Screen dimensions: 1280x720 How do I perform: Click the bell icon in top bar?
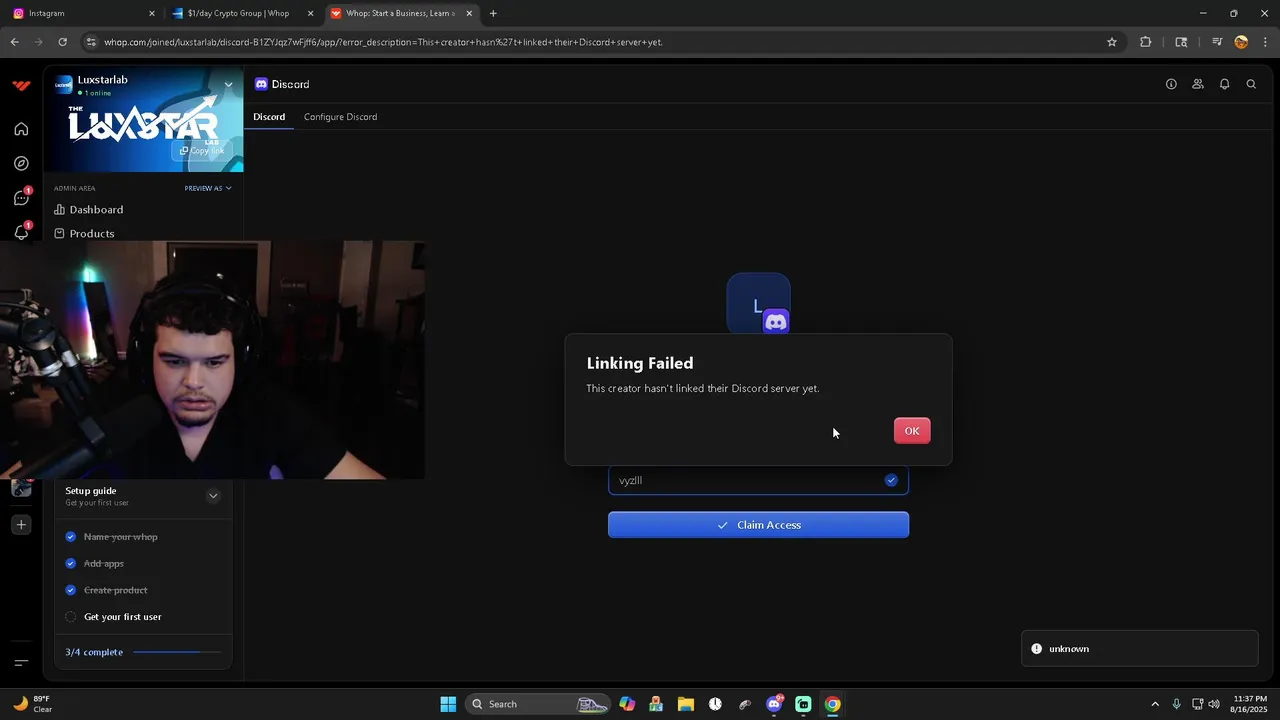pyautogui.click(x=1224, y=84)
